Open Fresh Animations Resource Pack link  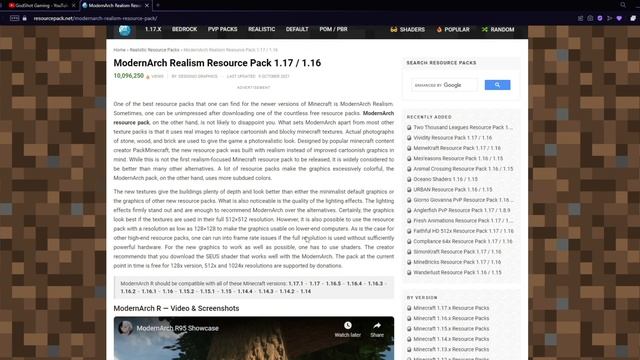coord(463,220)
